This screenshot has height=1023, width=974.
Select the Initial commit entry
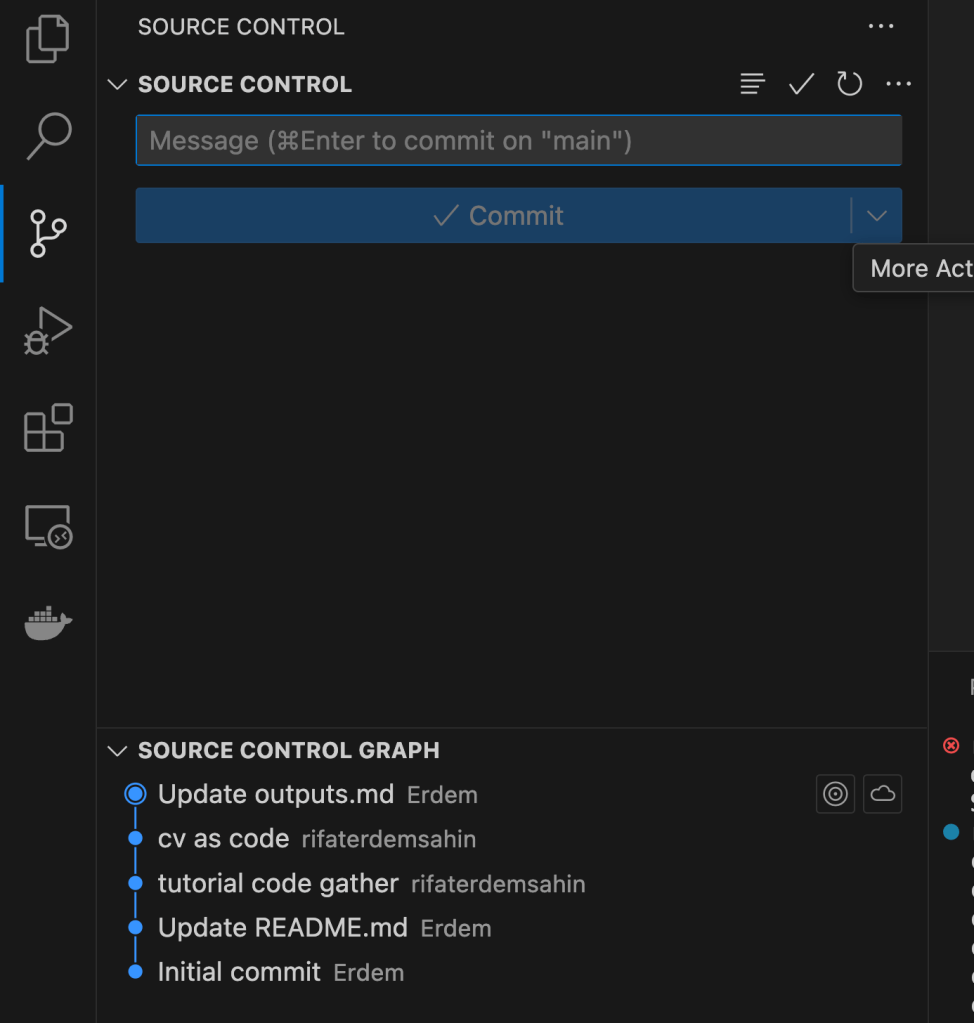tap(512, 972)
